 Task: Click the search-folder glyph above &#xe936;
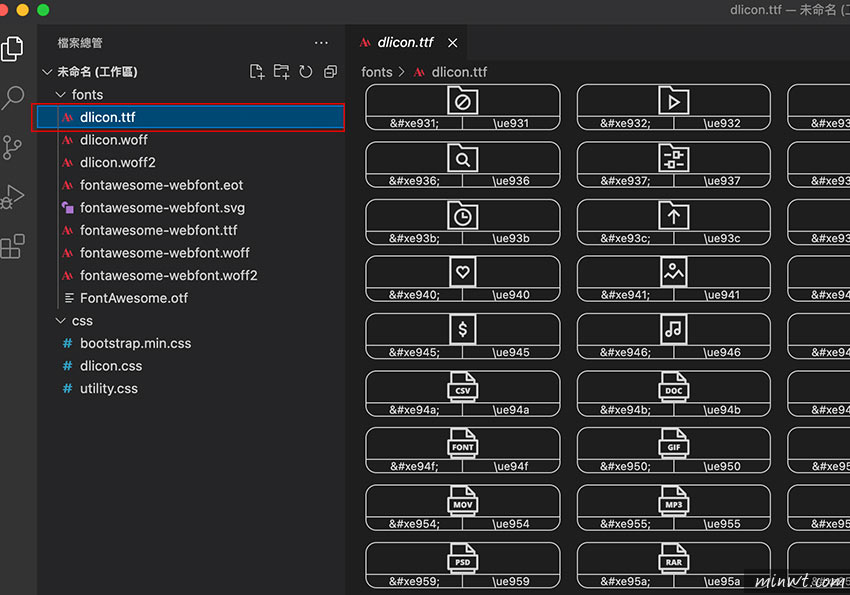coord(462,158)
